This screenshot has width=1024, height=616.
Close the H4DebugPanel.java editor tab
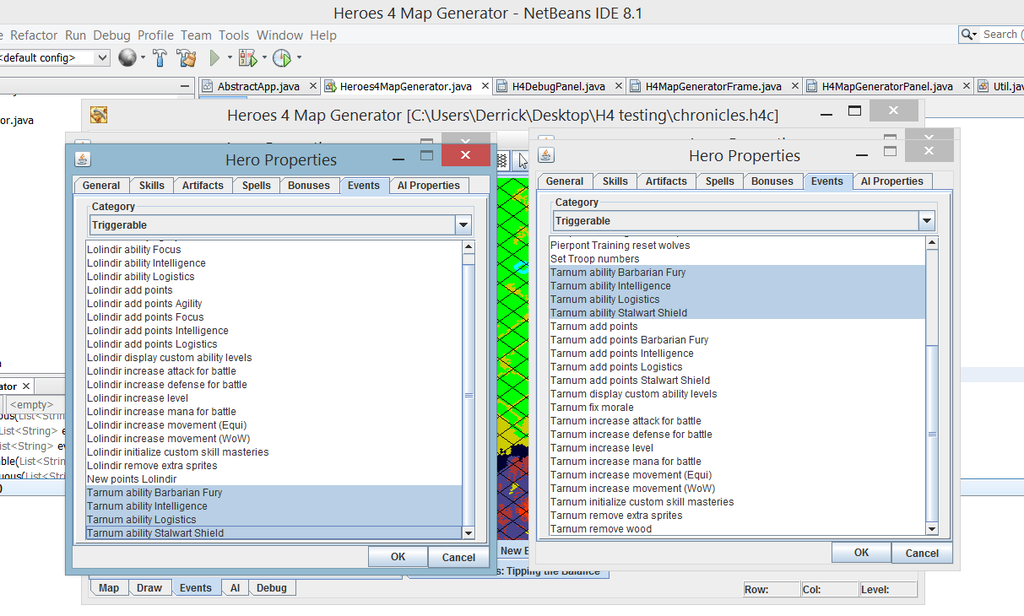click(x=618, y=86)
